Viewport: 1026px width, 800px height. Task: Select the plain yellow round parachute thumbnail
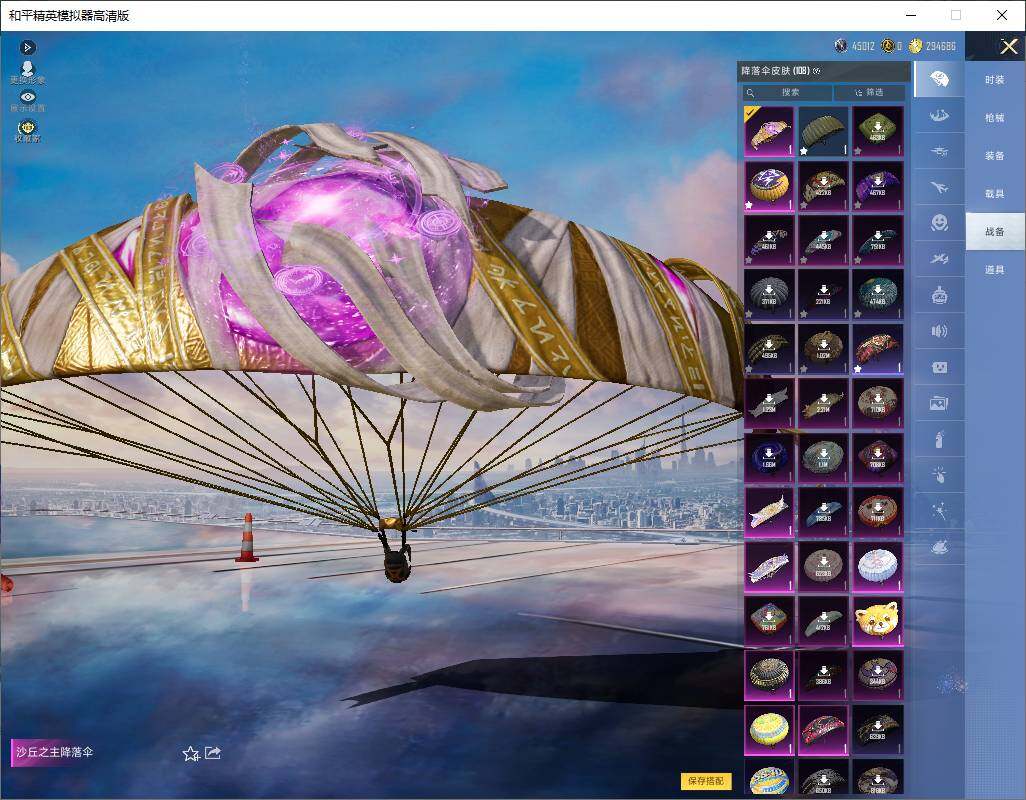click(x=769, y=729)
